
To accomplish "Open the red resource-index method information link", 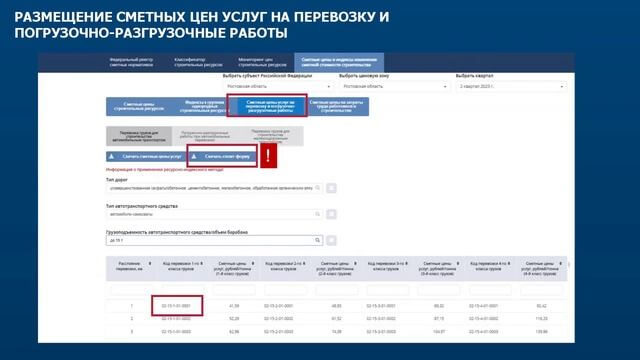I will (x=164, y=170).
